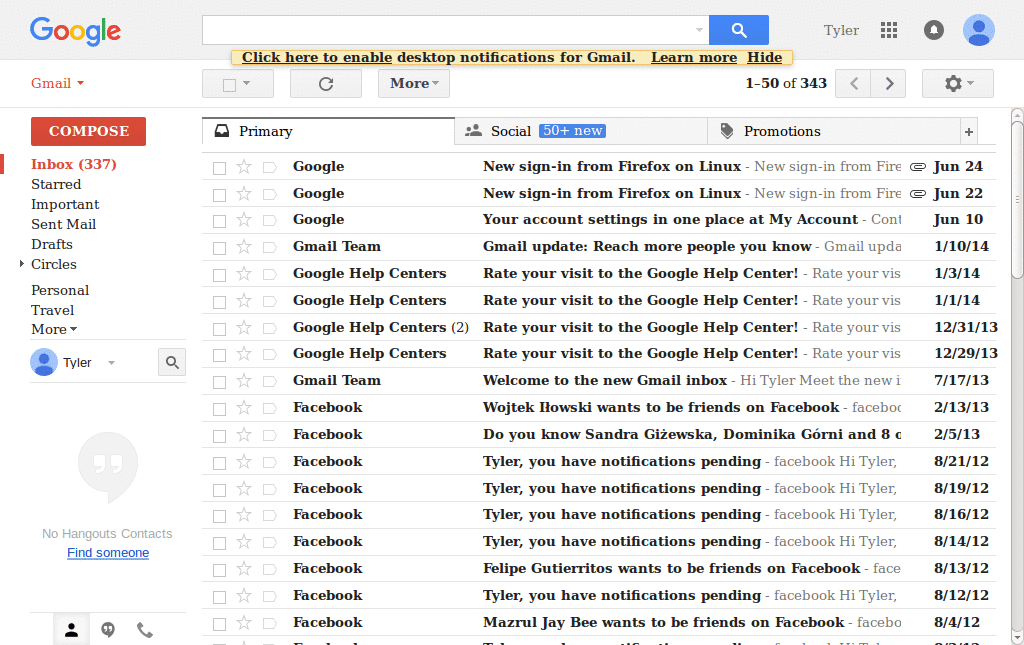This screenshot has width=1024, height=645.
Task: Open the notifications bell
Action: point(934,30)
